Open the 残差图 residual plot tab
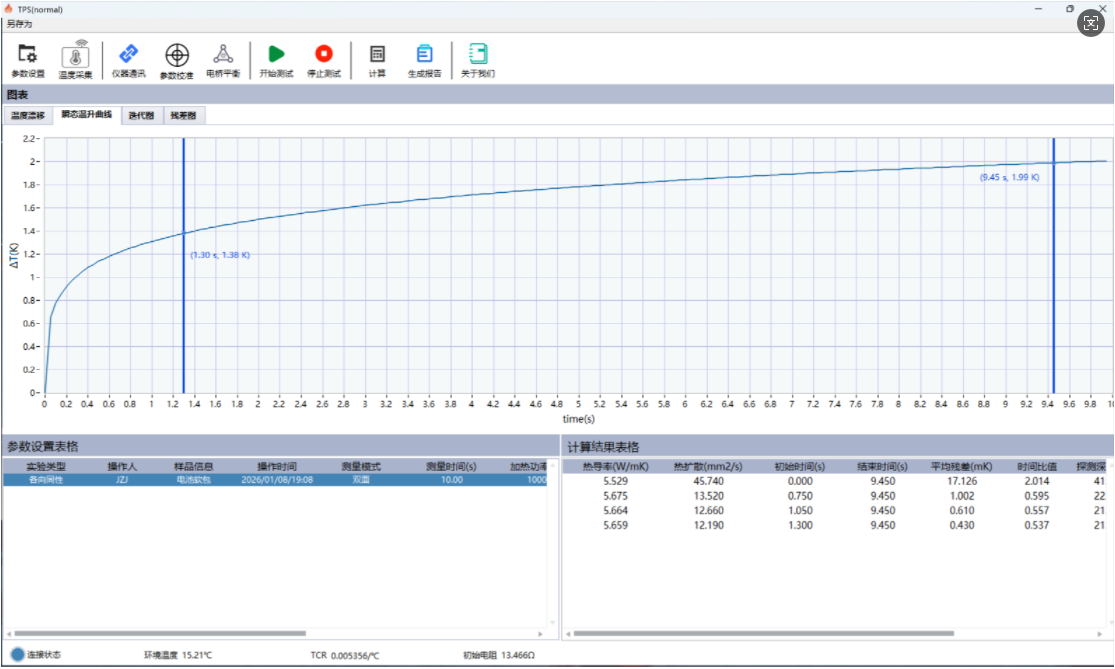Image resolution: width=1115 pixels, height=669 pixels. 183,116
